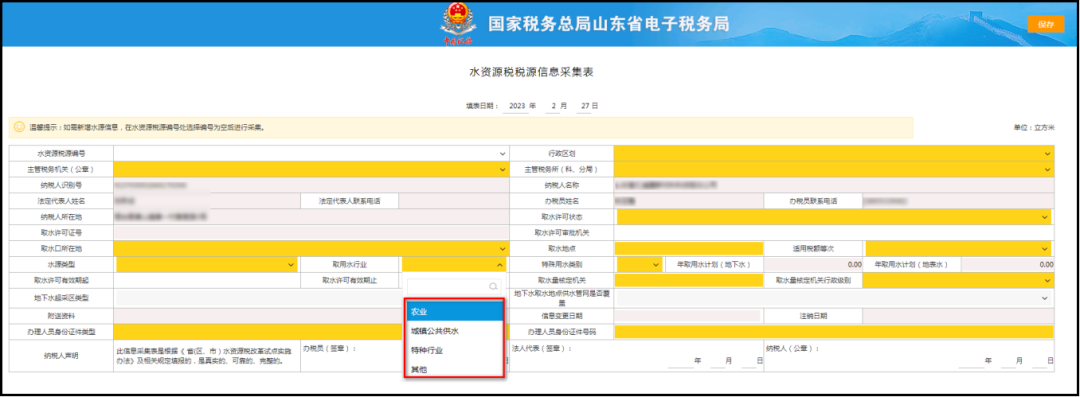Viewport: 1080px width, 397px height.
Task: Expand the 特殊用水类别 dropdown
Action: click(639, 264)
